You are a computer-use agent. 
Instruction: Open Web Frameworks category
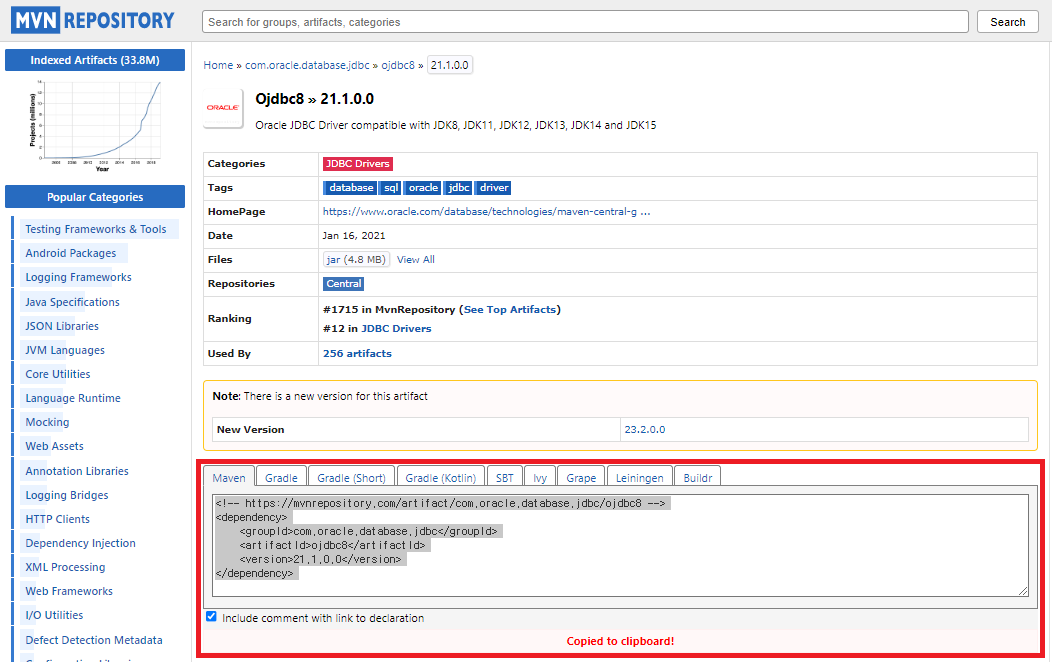click(x=69, y=591)
